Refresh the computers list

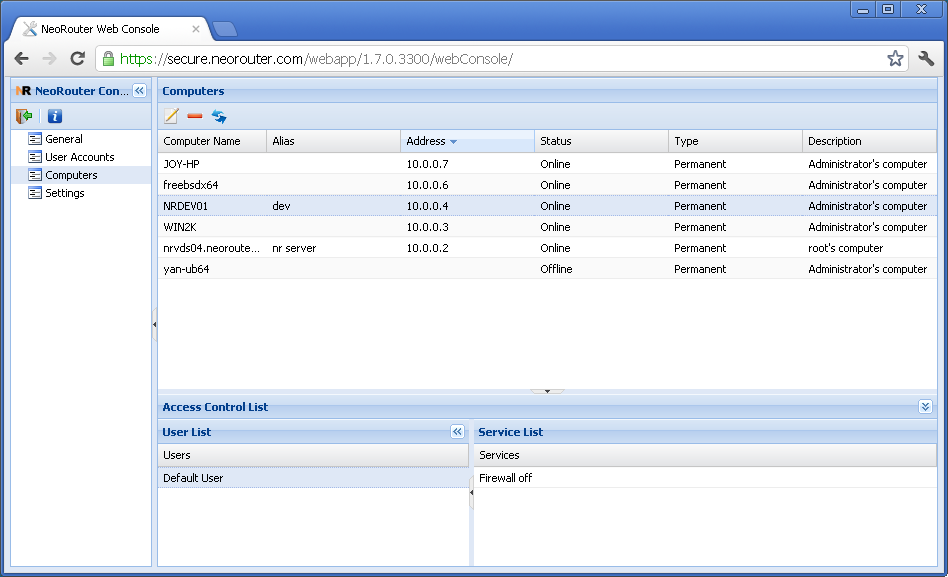219,117
